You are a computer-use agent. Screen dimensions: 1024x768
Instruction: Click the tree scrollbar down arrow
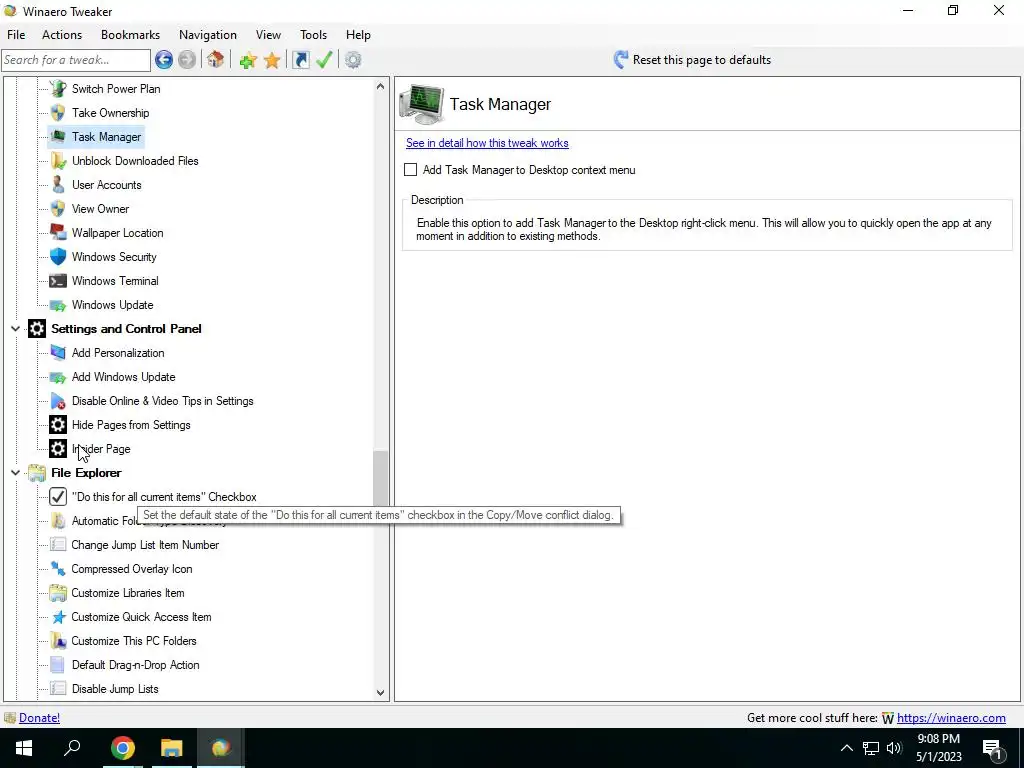pyautogui.click(x=381, y=693)
